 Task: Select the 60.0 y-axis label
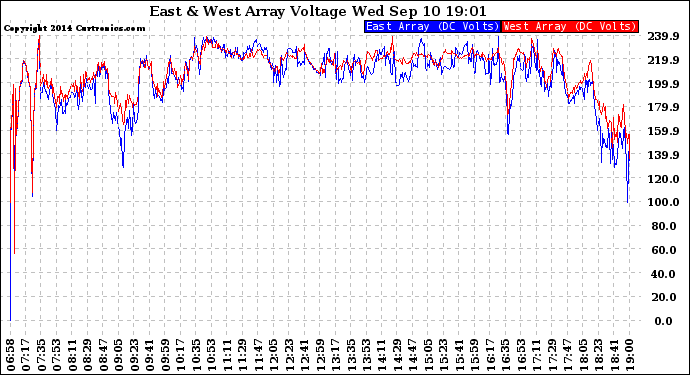(664, 250)
